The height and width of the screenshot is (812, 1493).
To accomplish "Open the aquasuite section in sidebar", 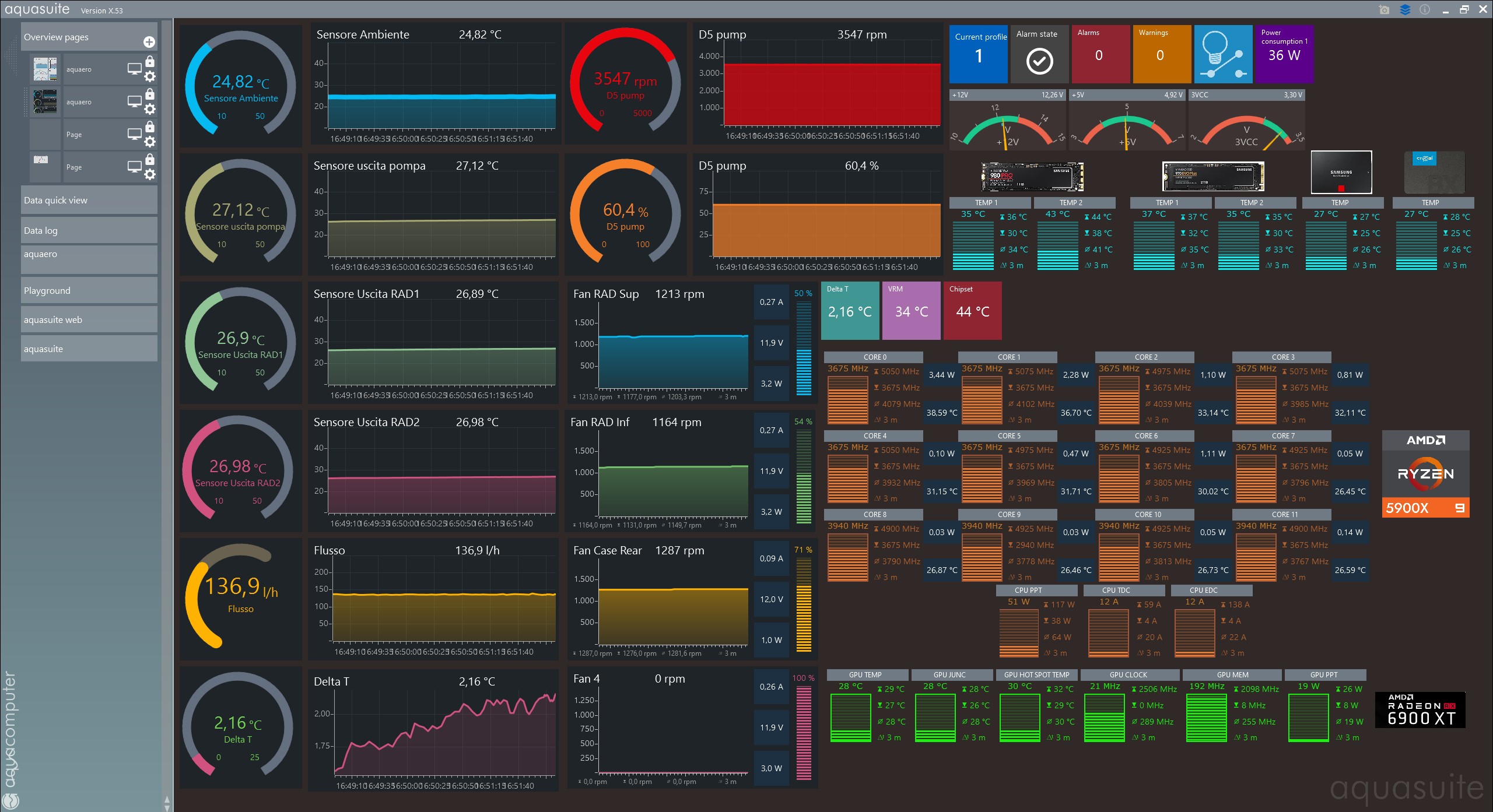I will coord(89,349).
